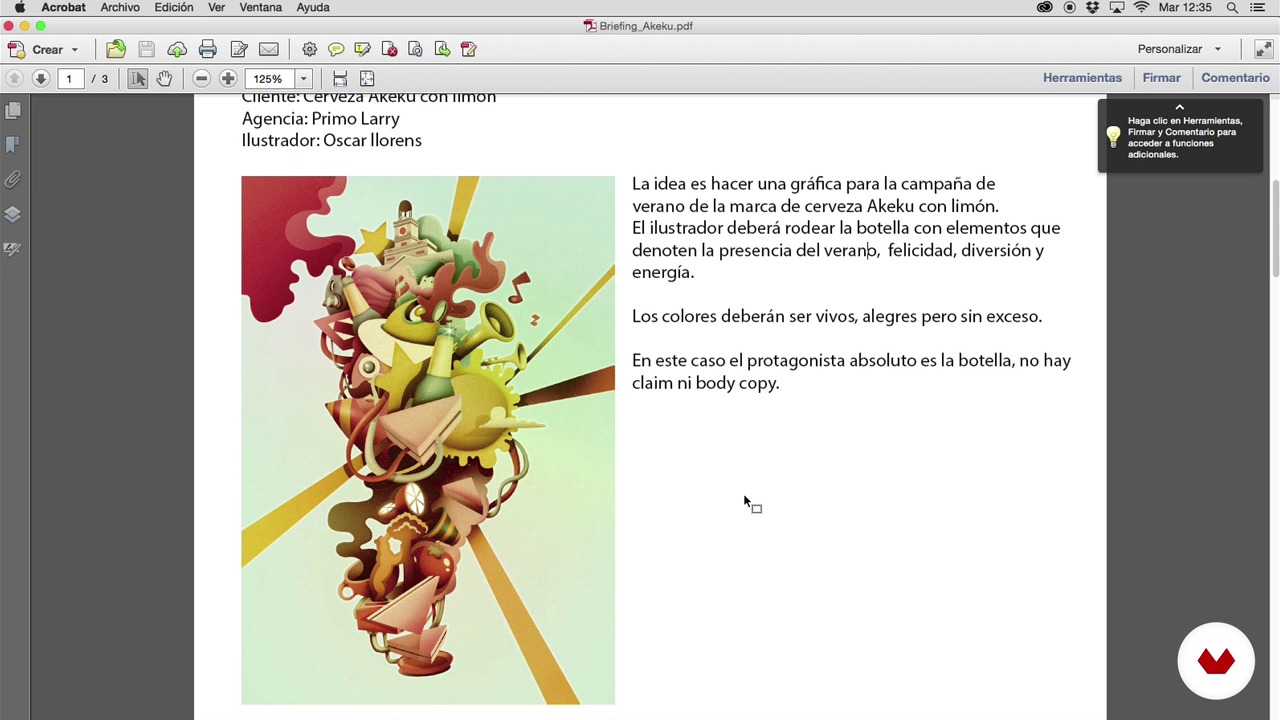Go to previous page arrow

coord(14,78)
